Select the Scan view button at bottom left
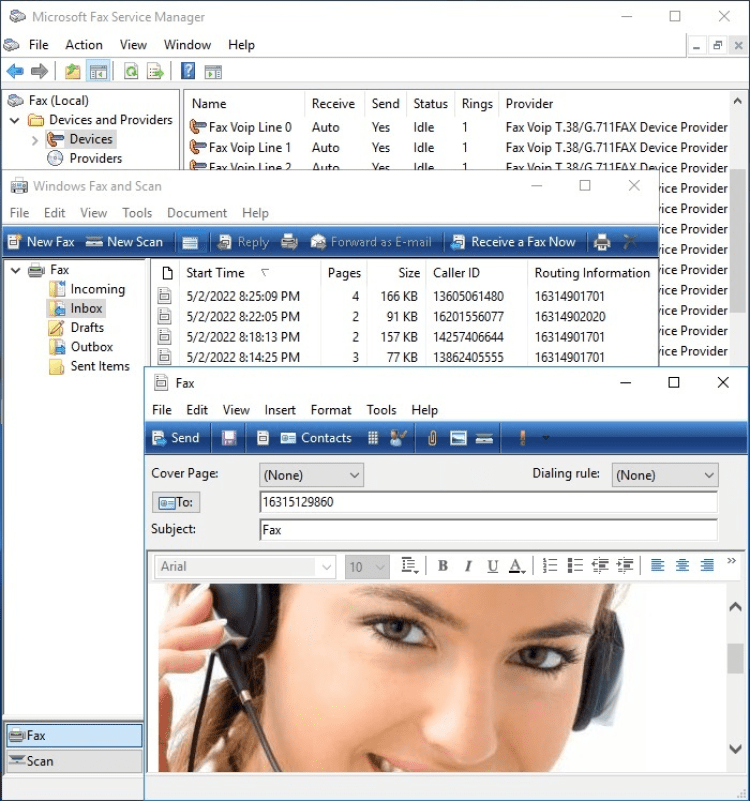750x801 pixels. click(x=74, y=761)
